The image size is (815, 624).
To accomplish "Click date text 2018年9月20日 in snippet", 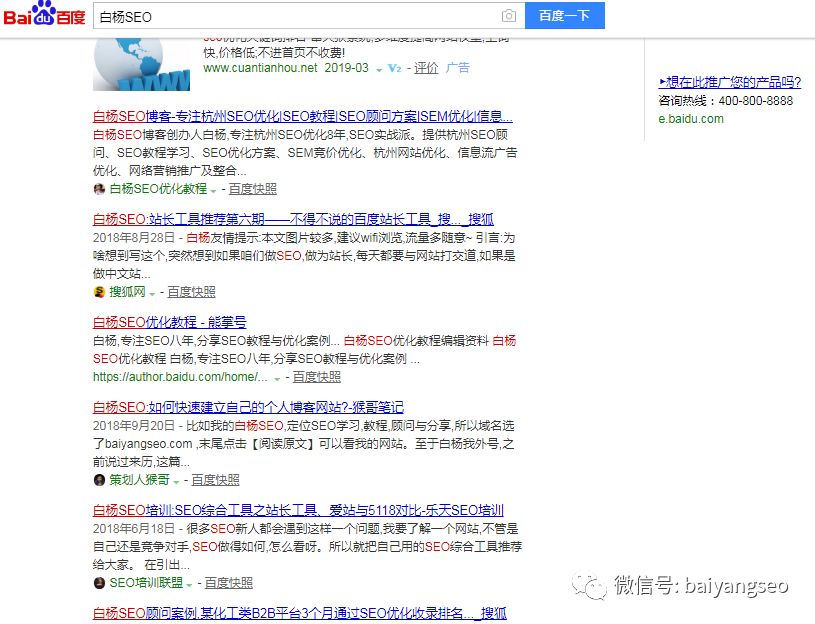I will (134, 426).
